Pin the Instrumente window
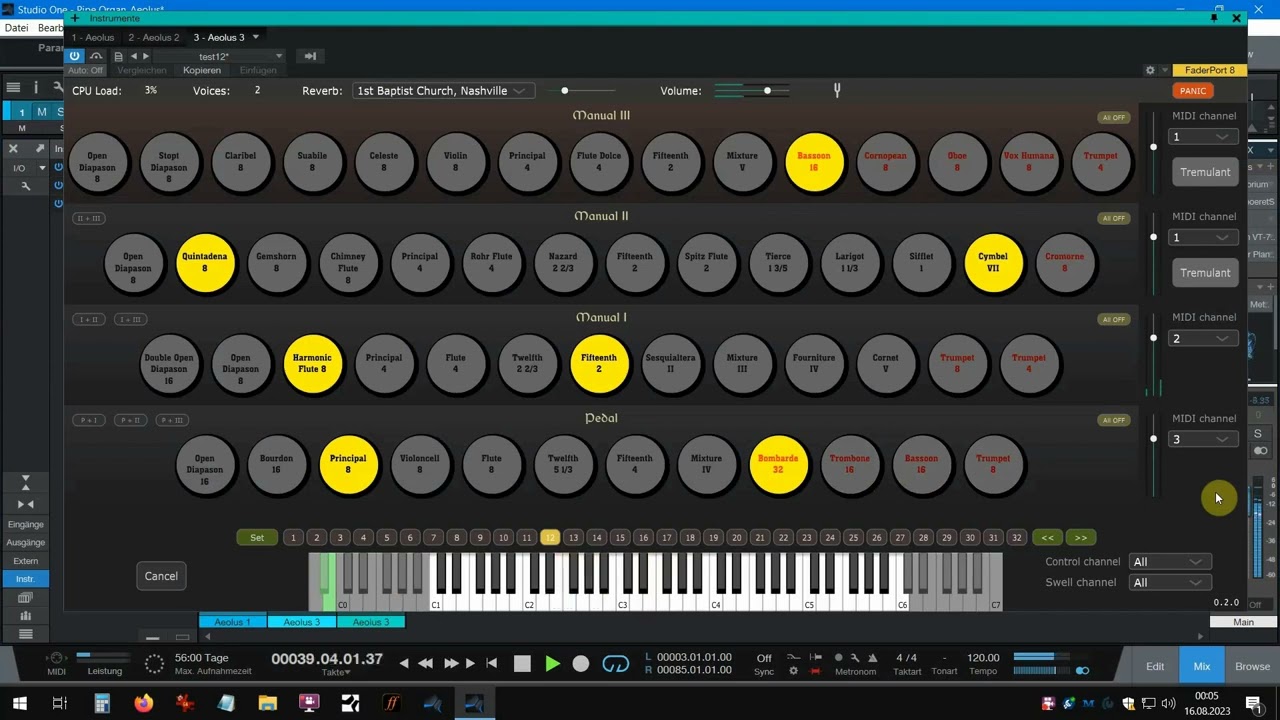 coord(1214,18)
